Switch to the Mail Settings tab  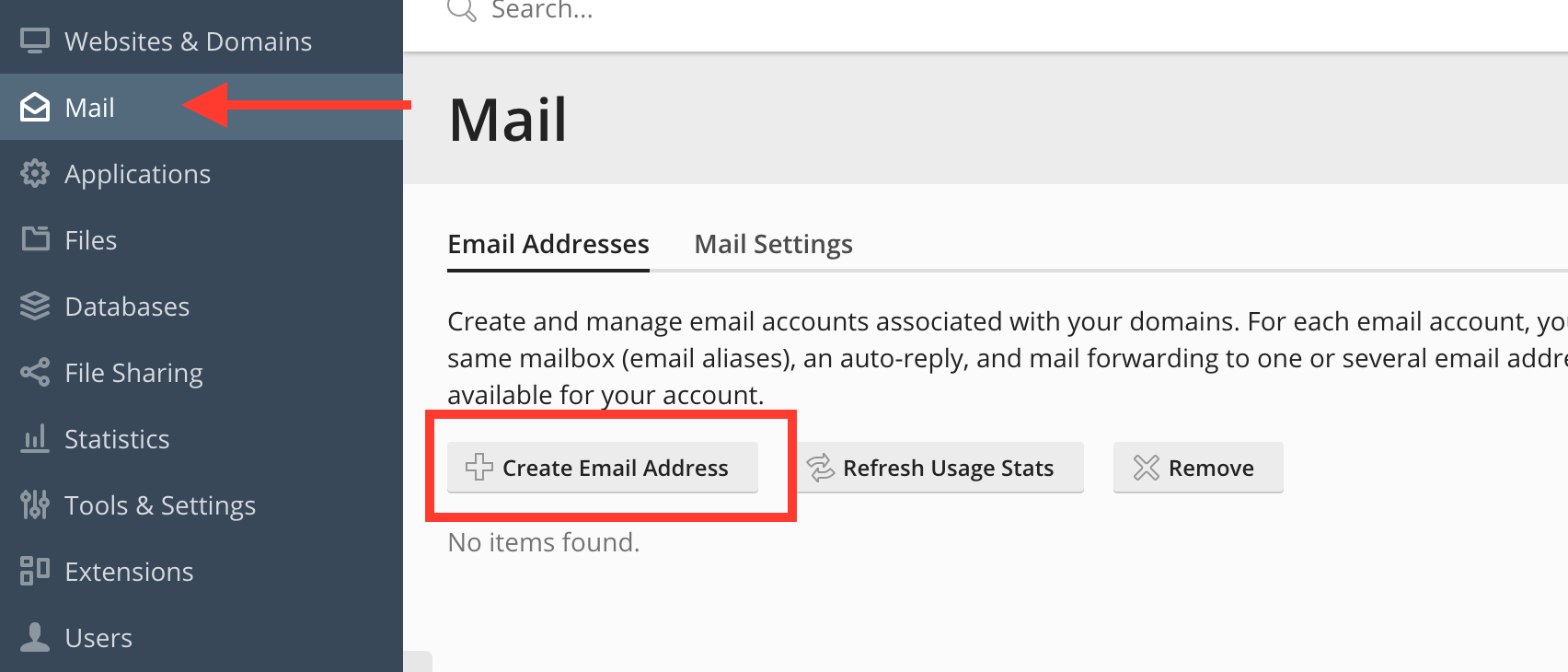773,244
